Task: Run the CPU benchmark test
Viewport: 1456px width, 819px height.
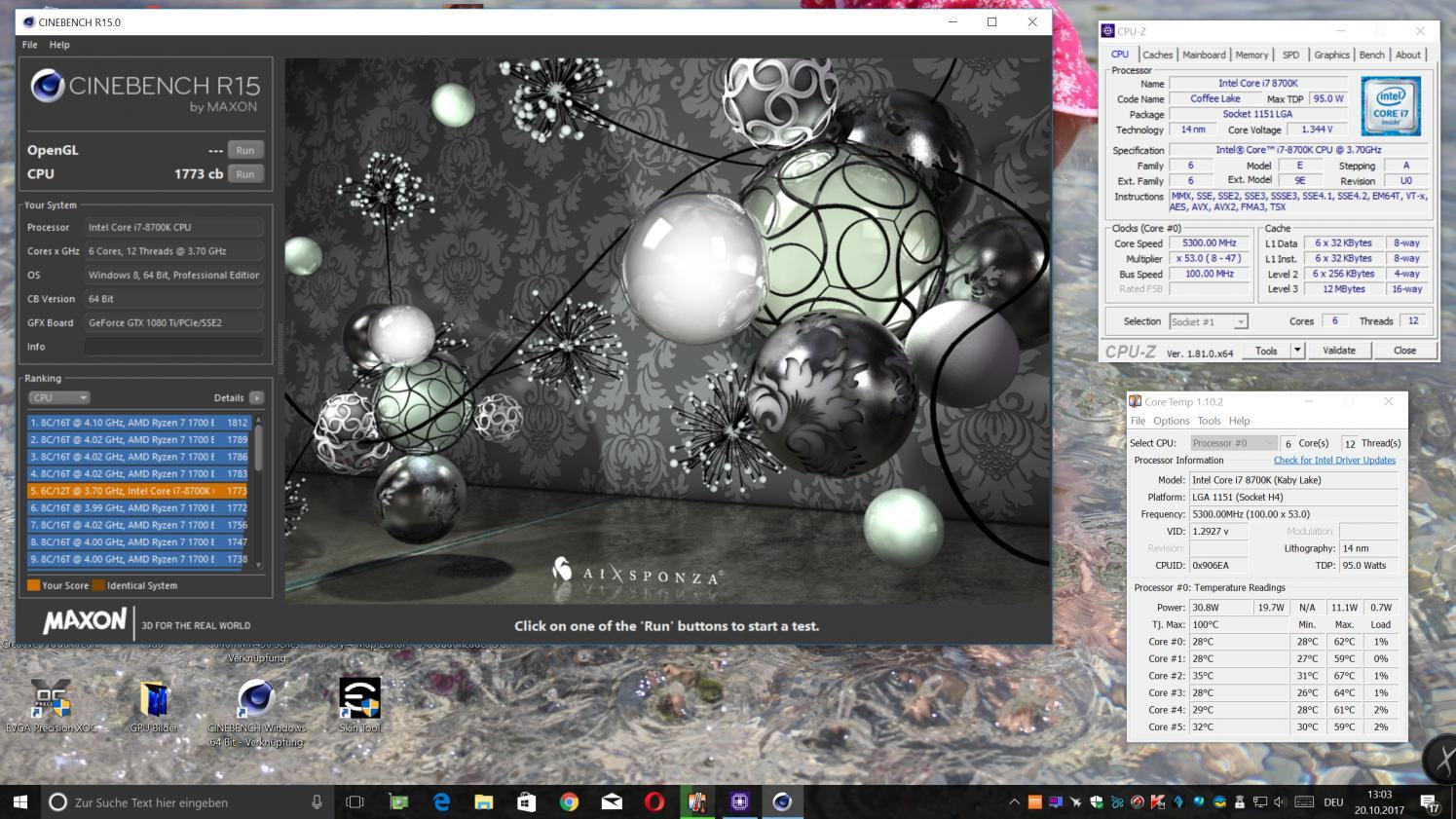Action: [245, 174]
